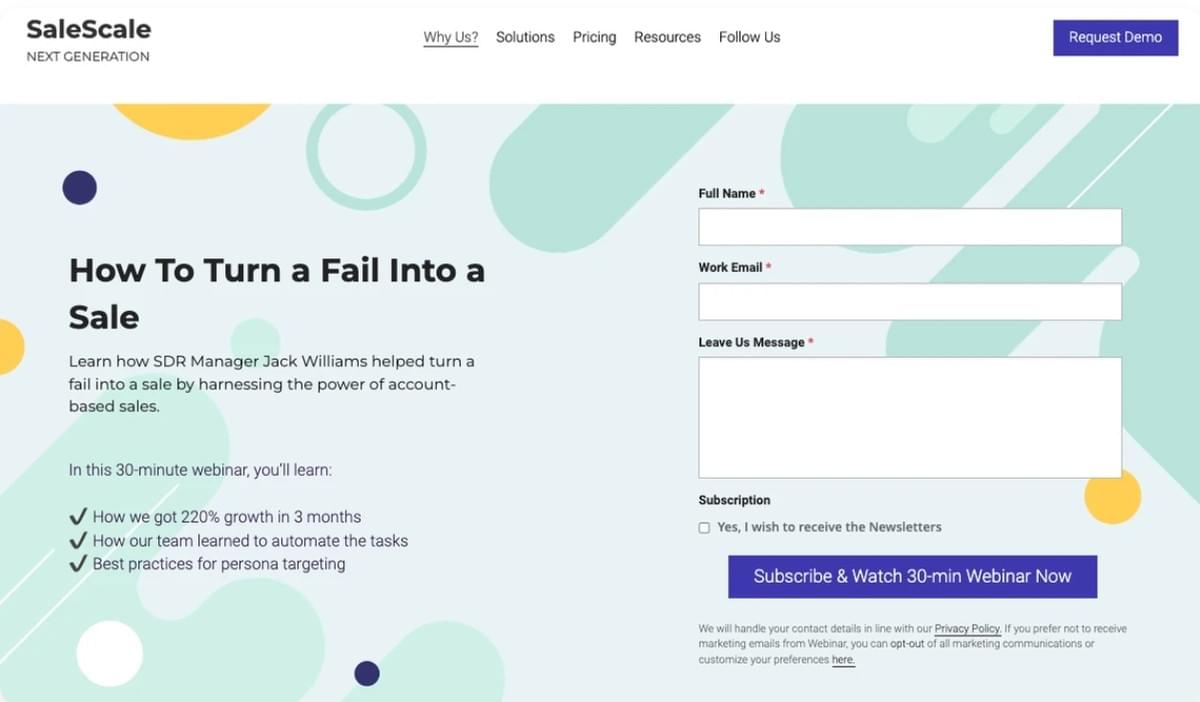This screenshot has height=702, width=1200.
Task: Focus the Full Name field
Action: tap(909, 227)
